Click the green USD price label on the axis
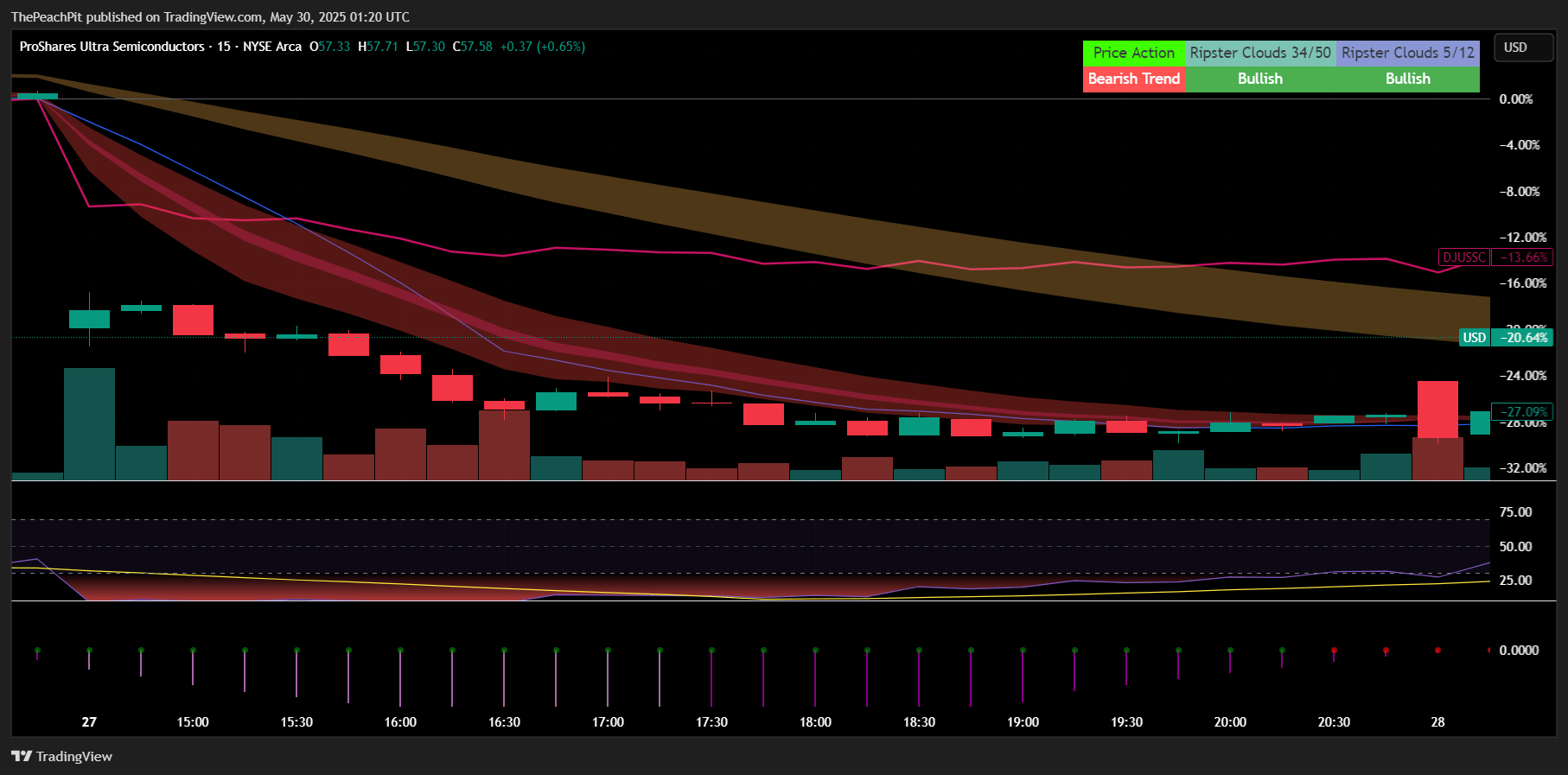The image size is (1568, 775). (x=1475, y=338)
